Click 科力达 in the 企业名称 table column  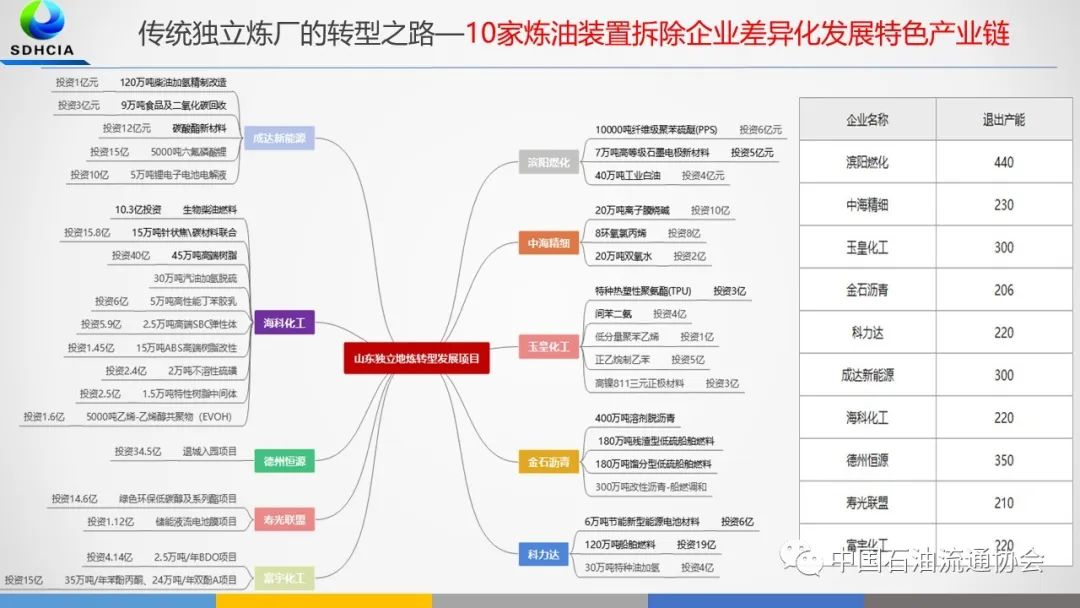click(x=867, y=333)
